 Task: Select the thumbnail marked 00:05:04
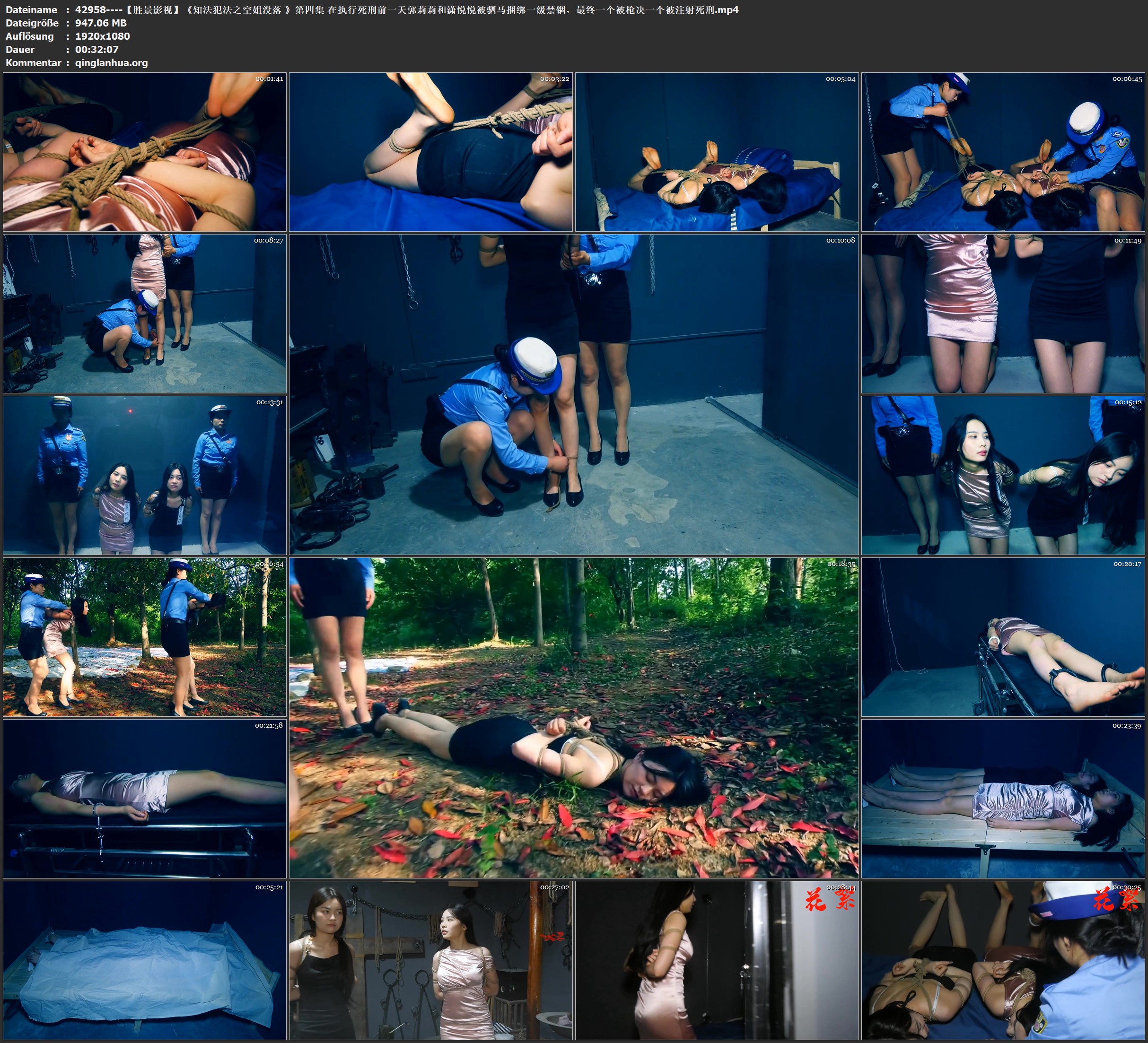click(716, 151)
